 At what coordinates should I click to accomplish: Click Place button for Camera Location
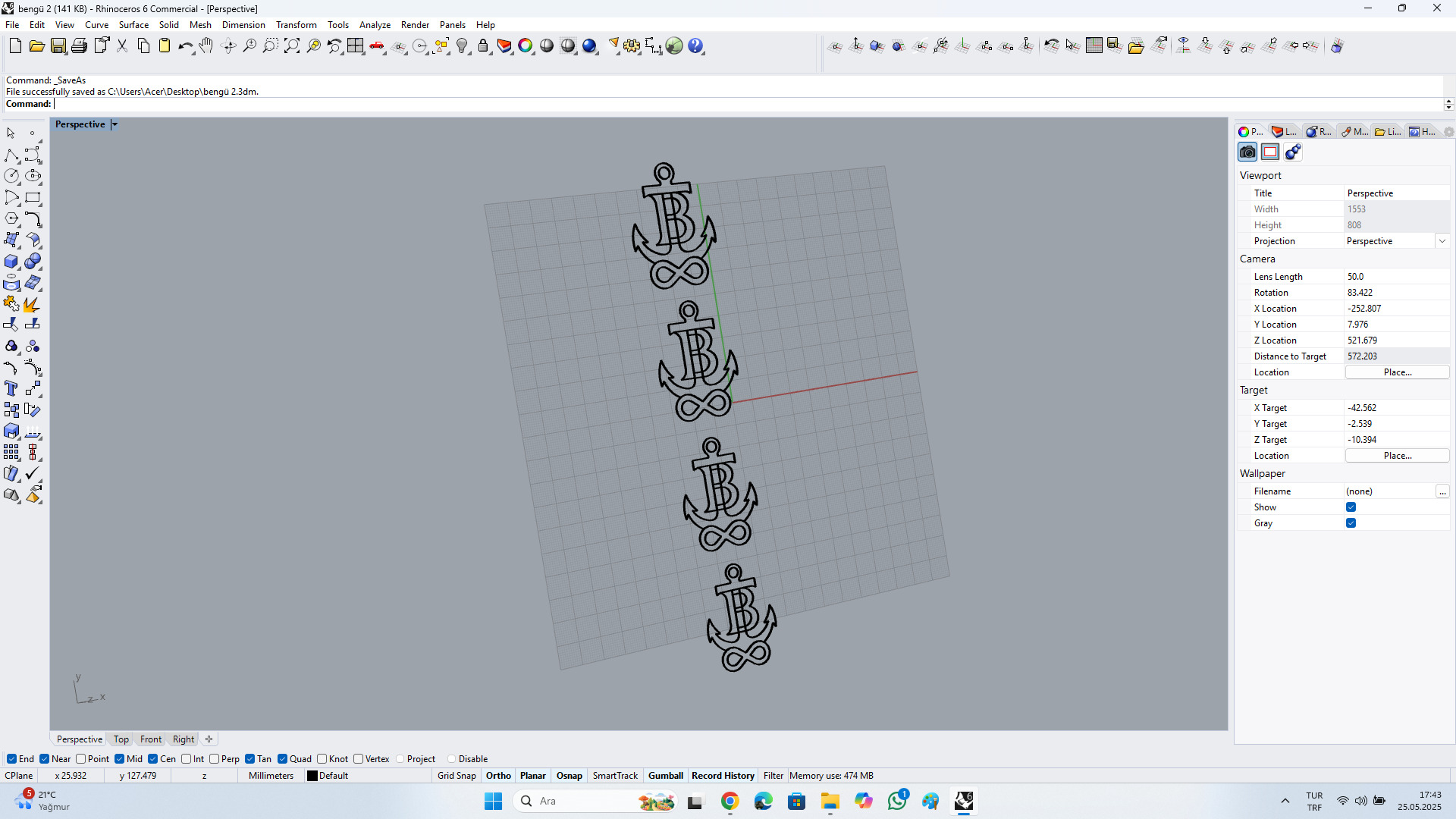point(1397,372)
